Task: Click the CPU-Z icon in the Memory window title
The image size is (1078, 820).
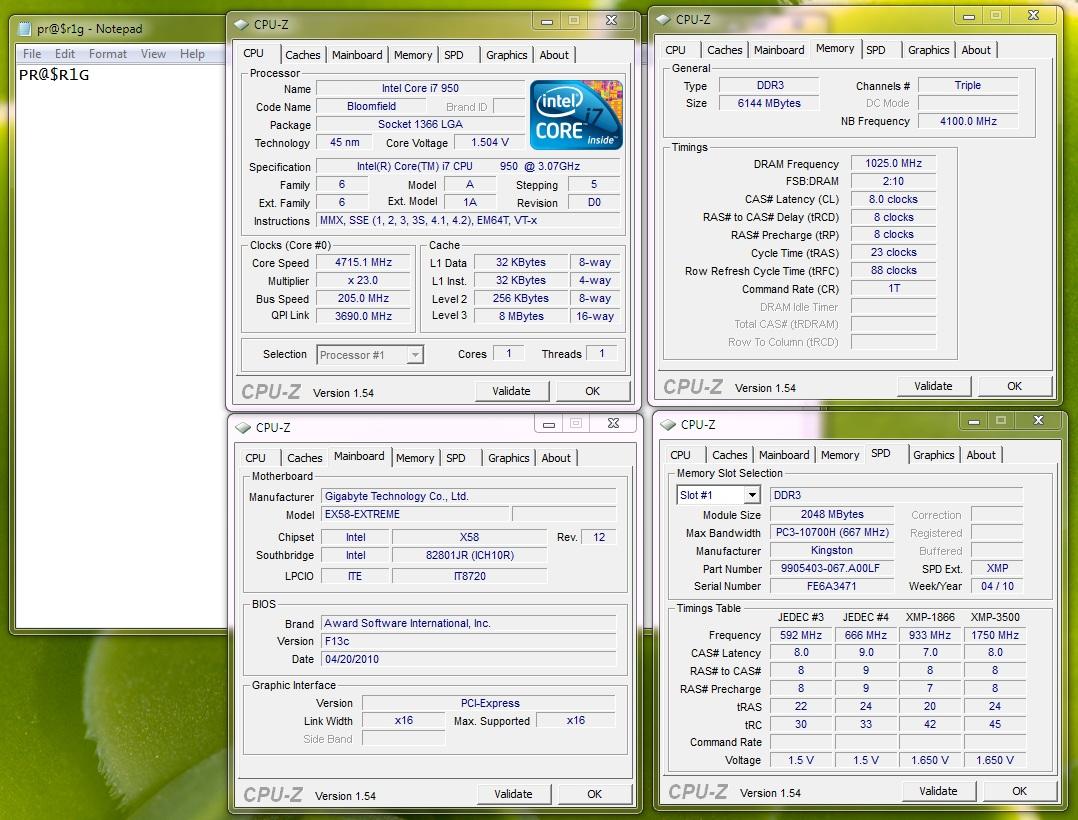Action: 663,19
